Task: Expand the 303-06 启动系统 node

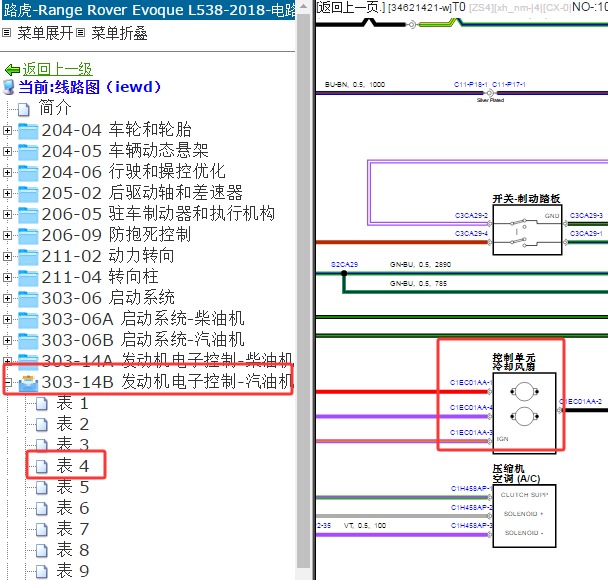Action: coord(7,298)
